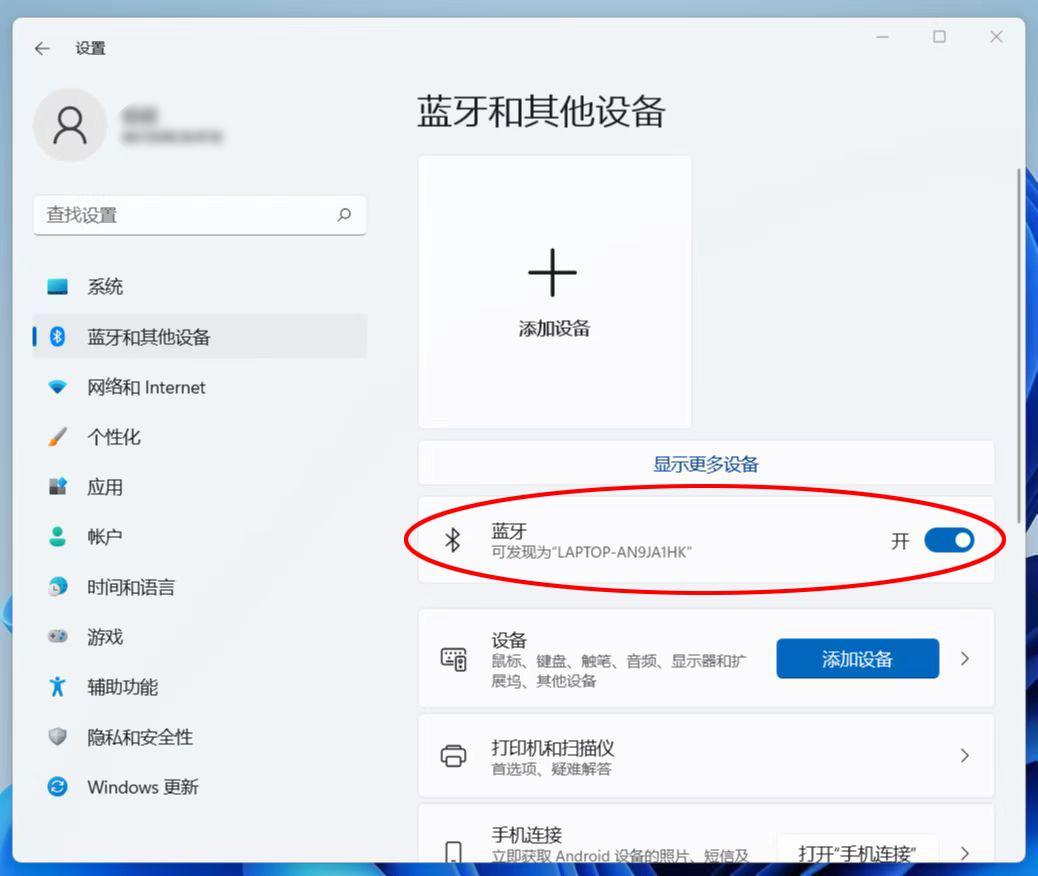1038x876 pixels.
Task: Expand the 设备 row chevron
Action: coord(965,659)
